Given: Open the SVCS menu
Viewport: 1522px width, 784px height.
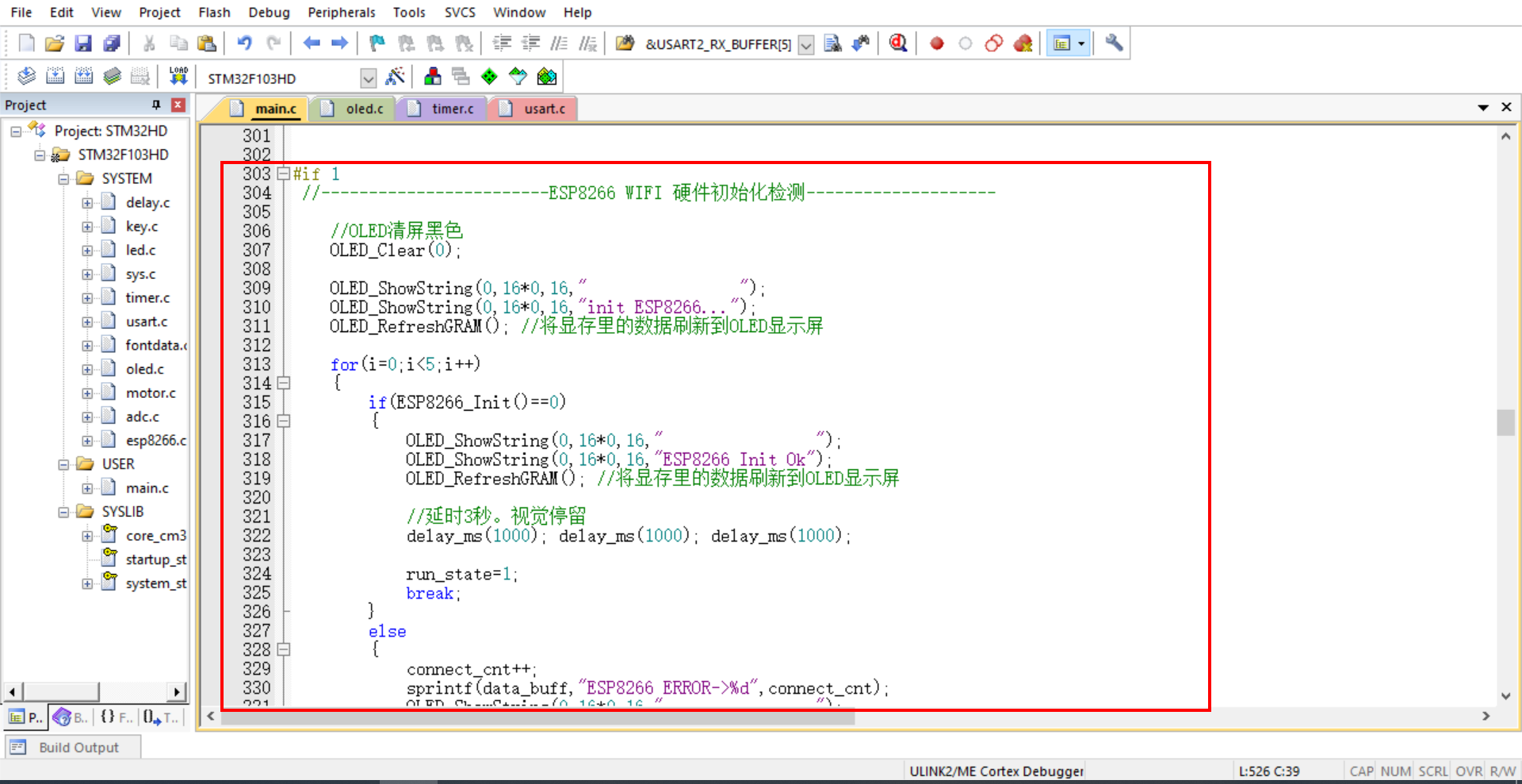Looking at the screenshot, I should tap(460, 12).
